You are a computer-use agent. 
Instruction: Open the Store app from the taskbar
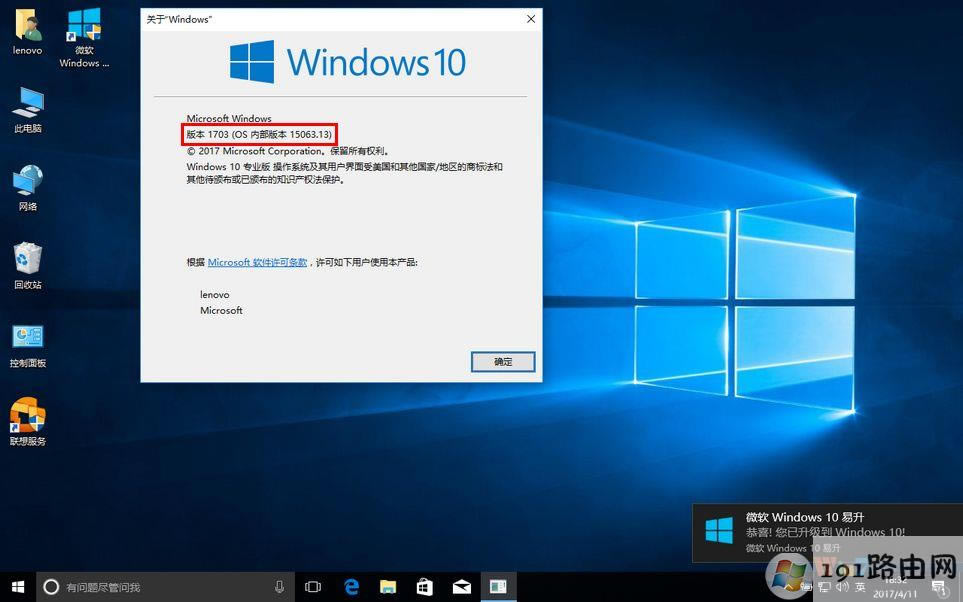pyautogui.click(x=424, y=587)
